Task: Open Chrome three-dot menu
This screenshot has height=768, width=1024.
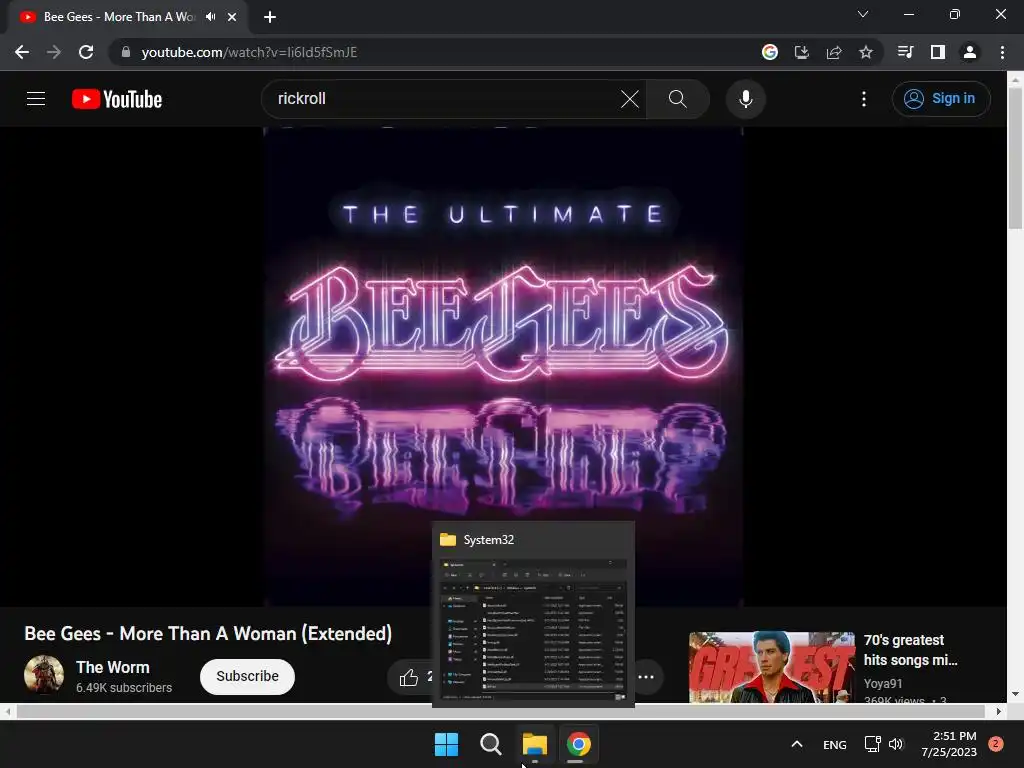Action: (x=1002, y=52)
